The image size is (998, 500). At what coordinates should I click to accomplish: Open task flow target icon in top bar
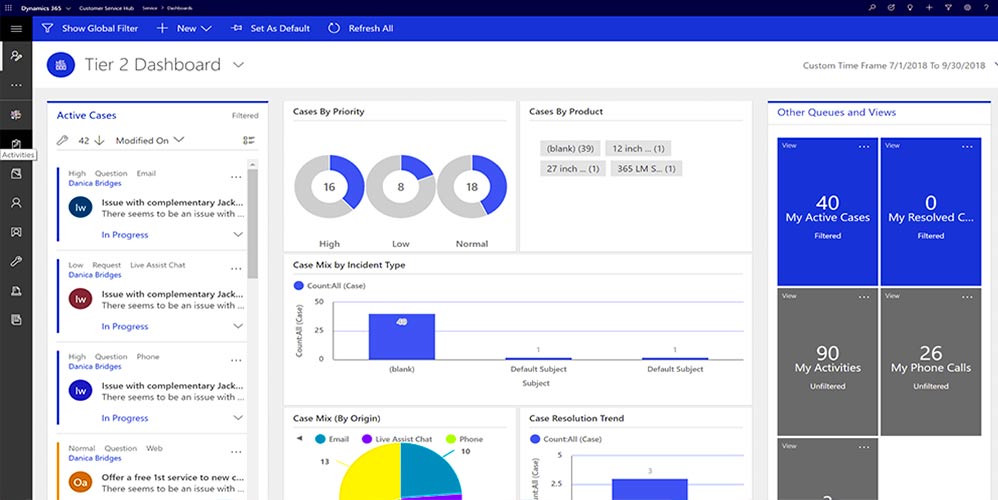coord(891,8)
